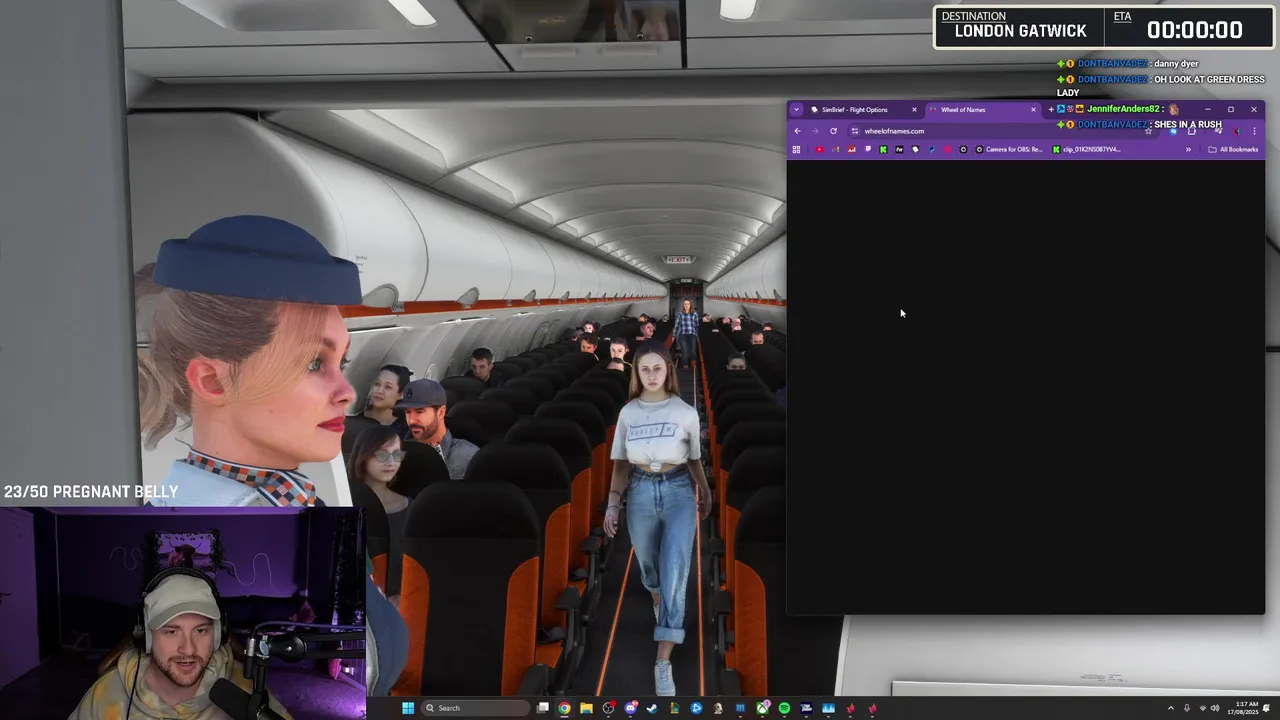The height and width of the screenshot is (720, 1280).
Task: Close the Wheel of Names tab
Action: pos(1033,110)
